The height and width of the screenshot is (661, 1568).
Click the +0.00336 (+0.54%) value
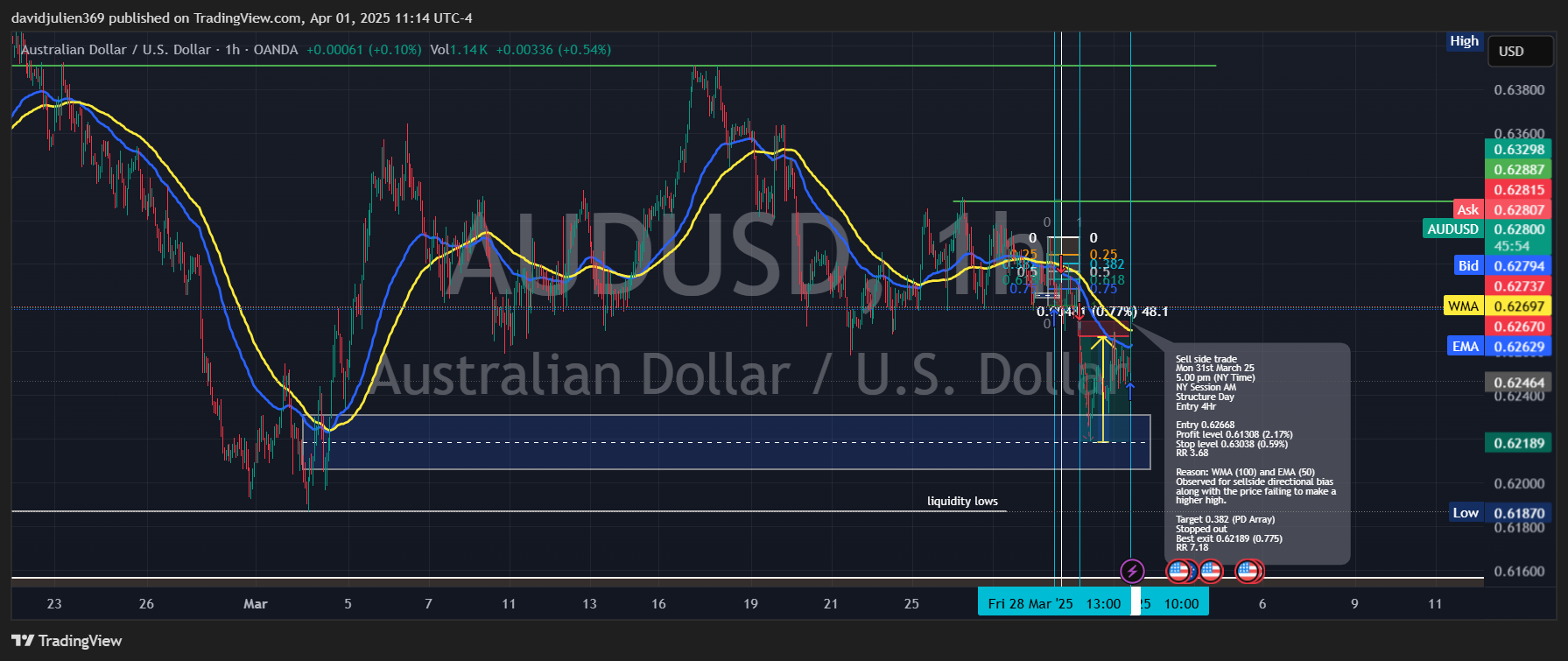coord(553,50)
